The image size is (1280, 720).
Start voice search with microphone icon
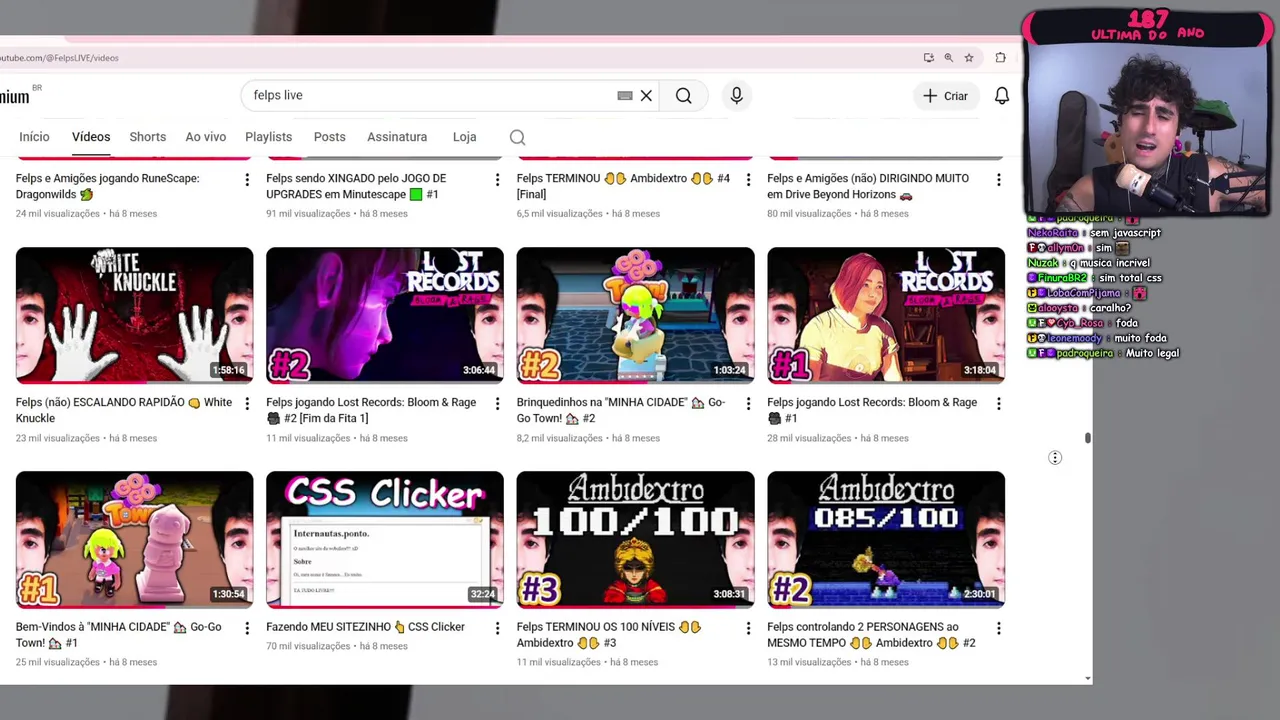[736, 96]
